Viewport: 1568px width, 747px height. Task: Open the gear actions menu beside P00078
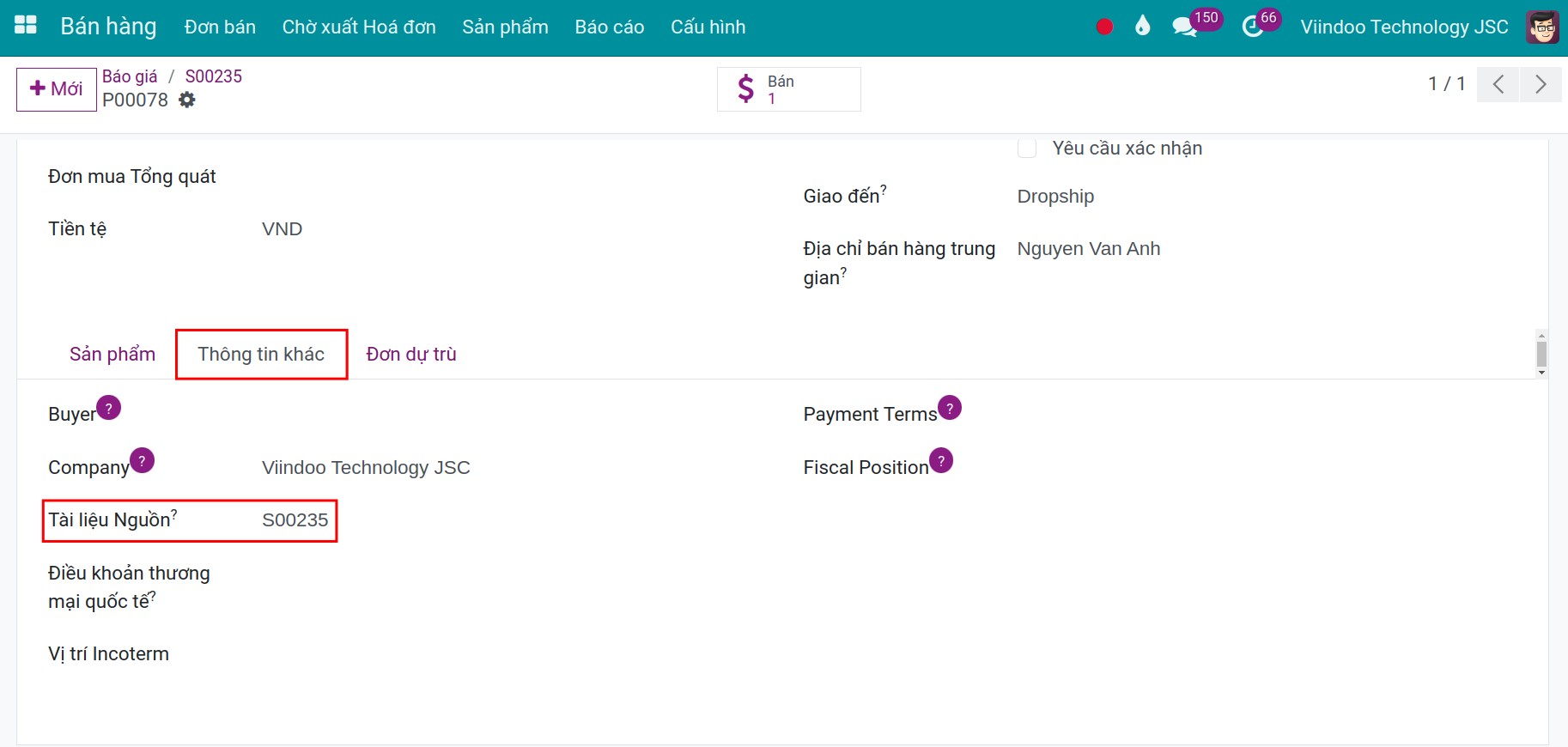tap(187, 100)
